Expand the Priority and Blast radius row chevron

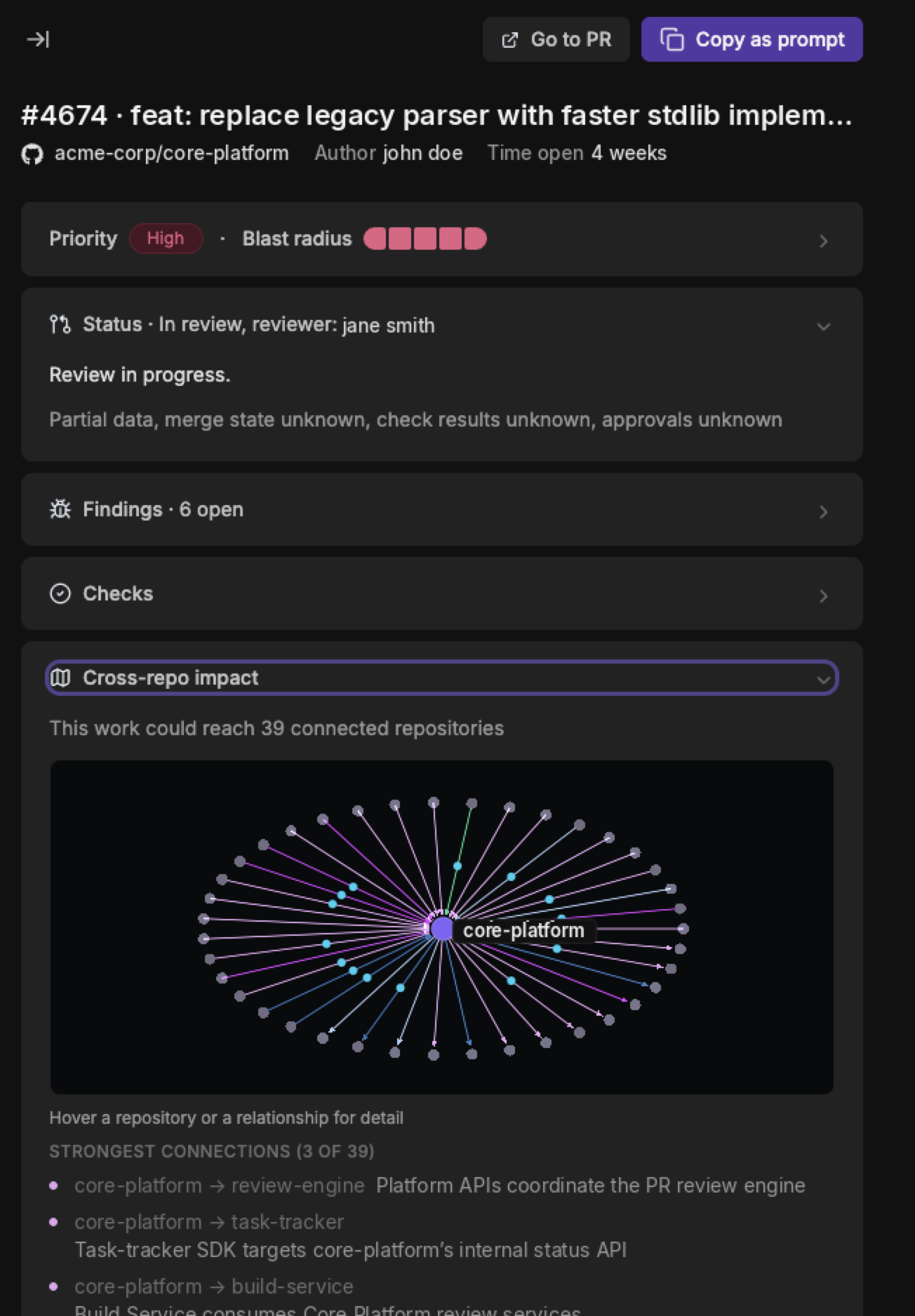(824, 241)
